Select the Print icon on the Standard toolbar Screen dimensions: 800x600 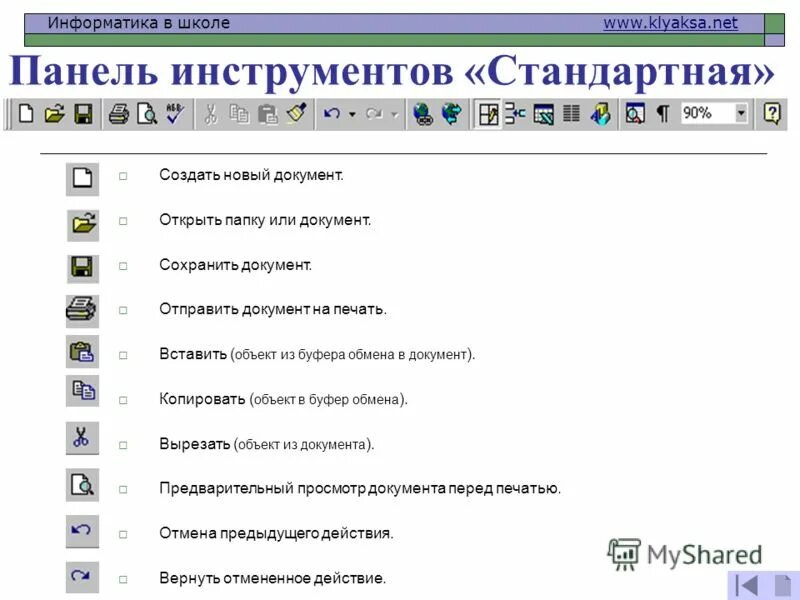[118, 113]
